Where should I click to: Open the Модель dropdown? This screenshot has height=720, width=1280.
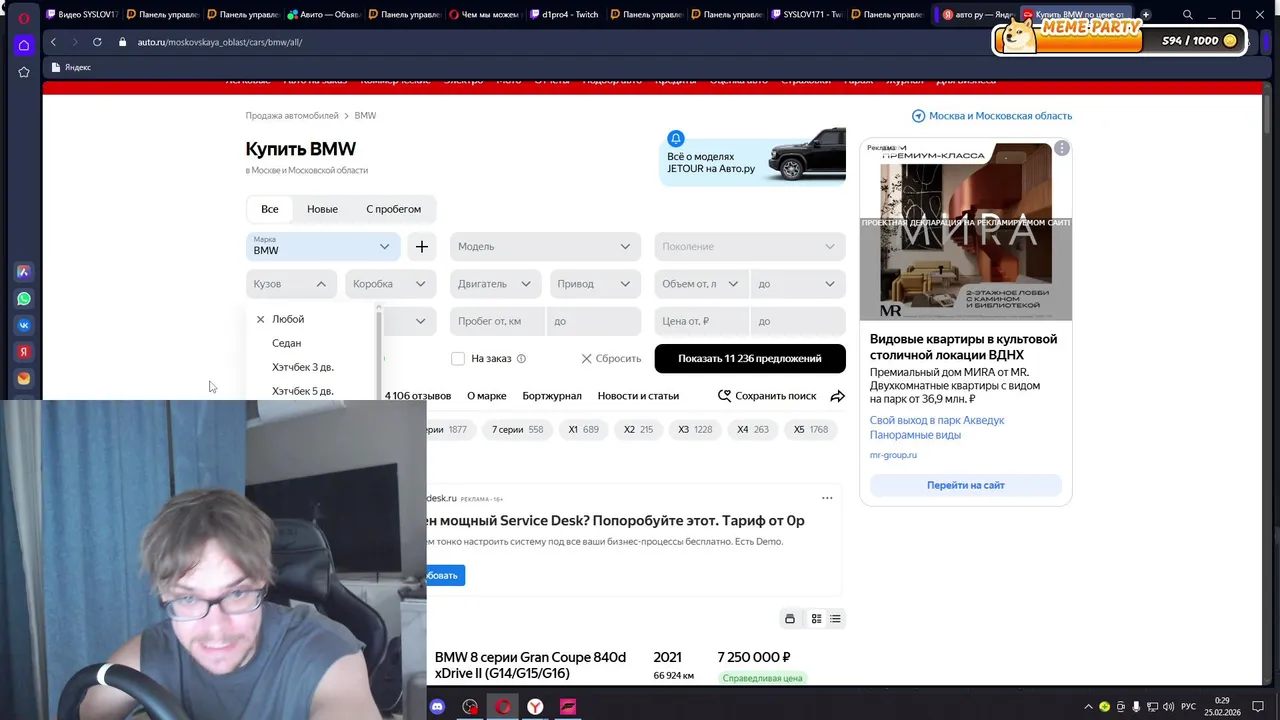(x=545, y=246)
